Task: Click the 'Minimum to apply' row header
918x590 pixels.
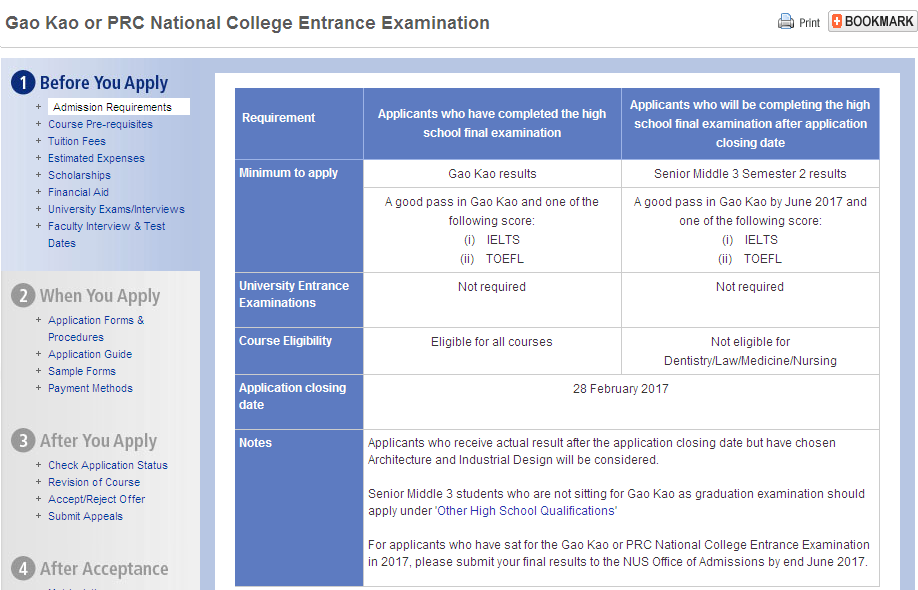Action: (299, 215)
